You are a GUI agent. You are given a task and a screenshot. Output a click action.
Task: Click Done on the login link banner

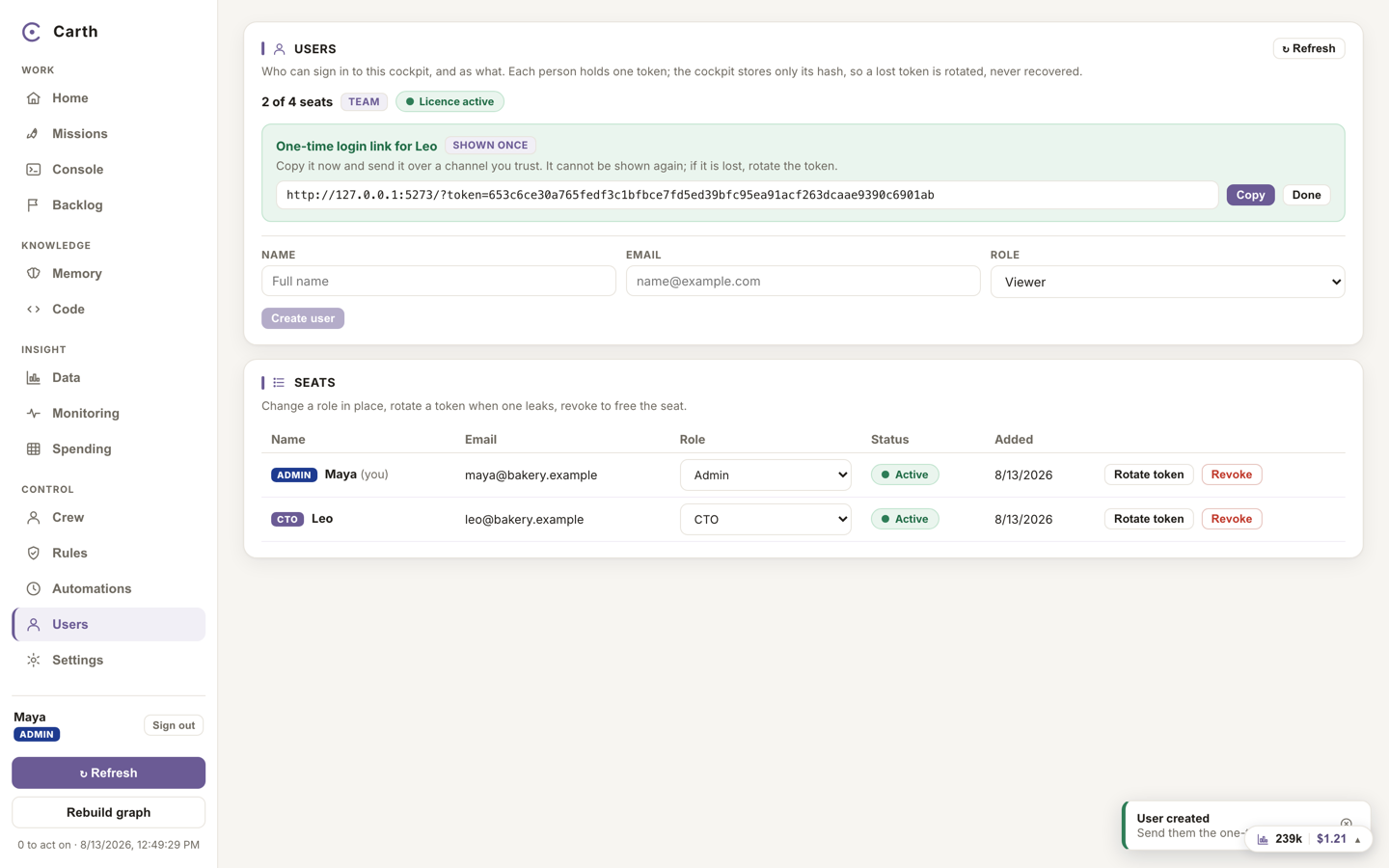click(1306, 195)
